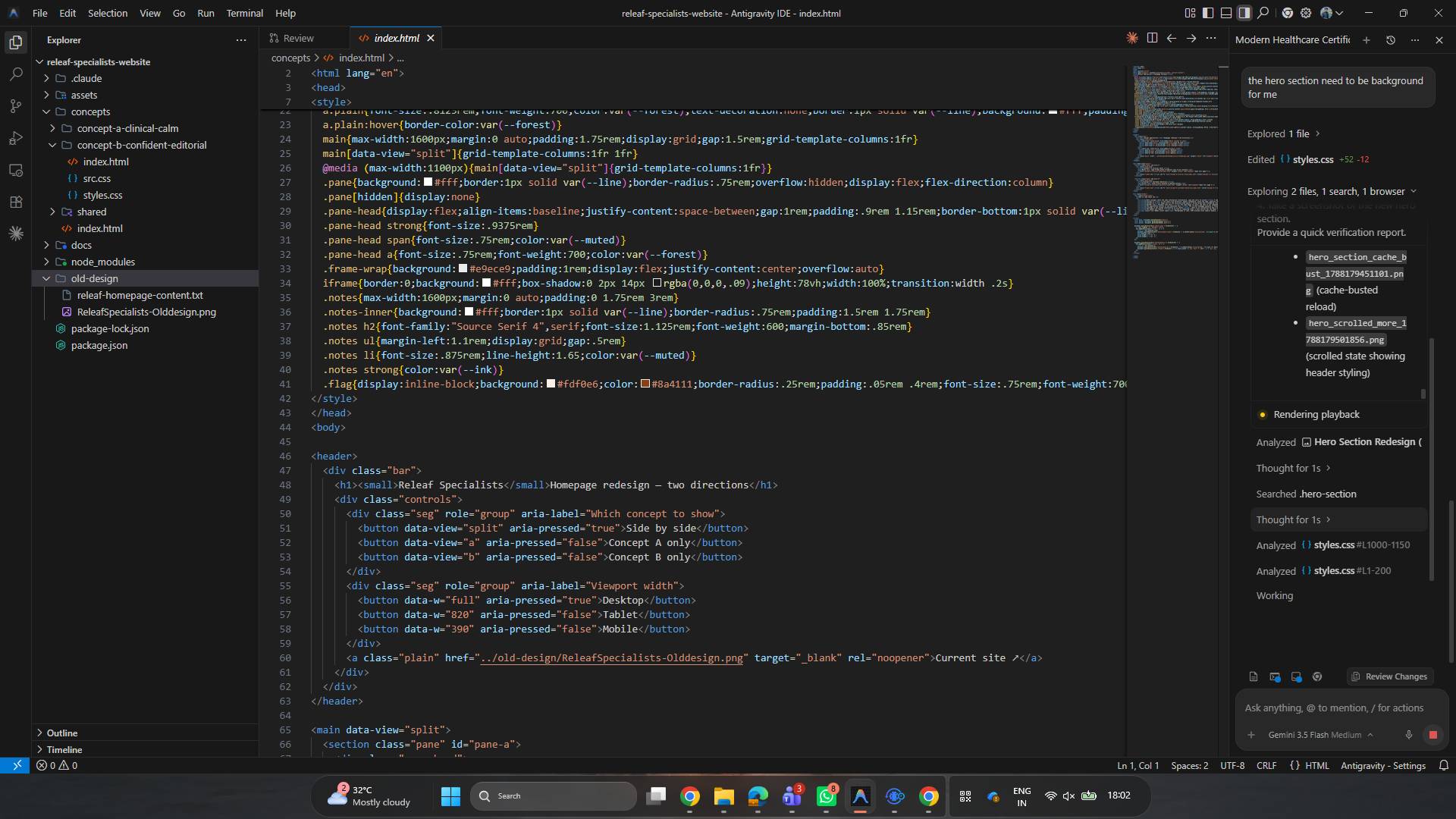Open the Extensions view icon

click(x=16, y=202)
